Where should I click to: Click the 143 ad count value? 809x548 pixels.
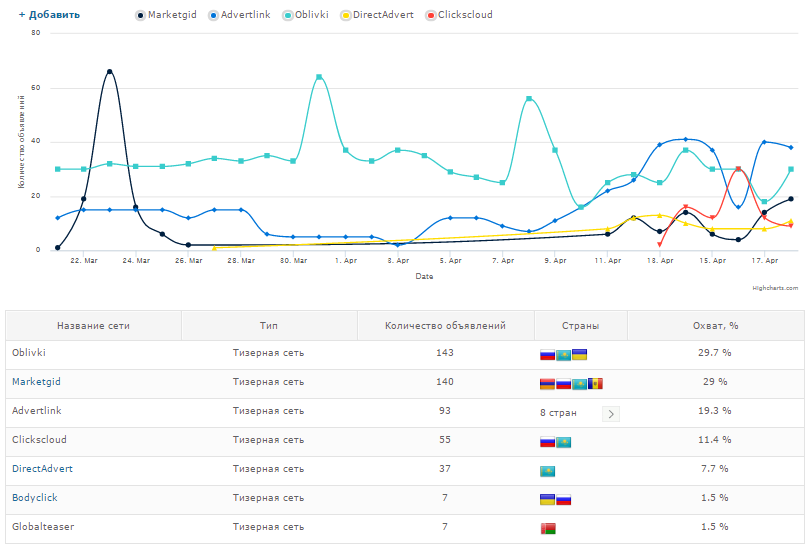click(x=445, y=353)
